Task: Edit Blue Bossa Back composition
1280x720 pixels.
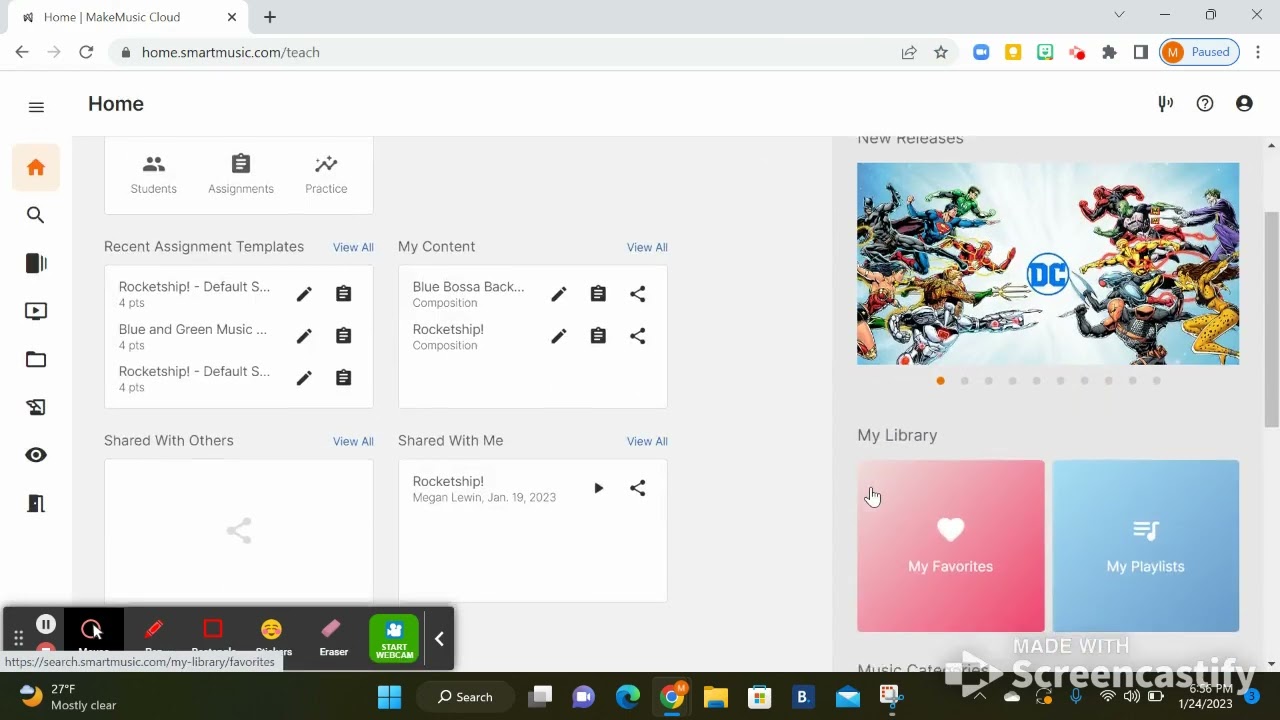Action: tap(559, 294)
